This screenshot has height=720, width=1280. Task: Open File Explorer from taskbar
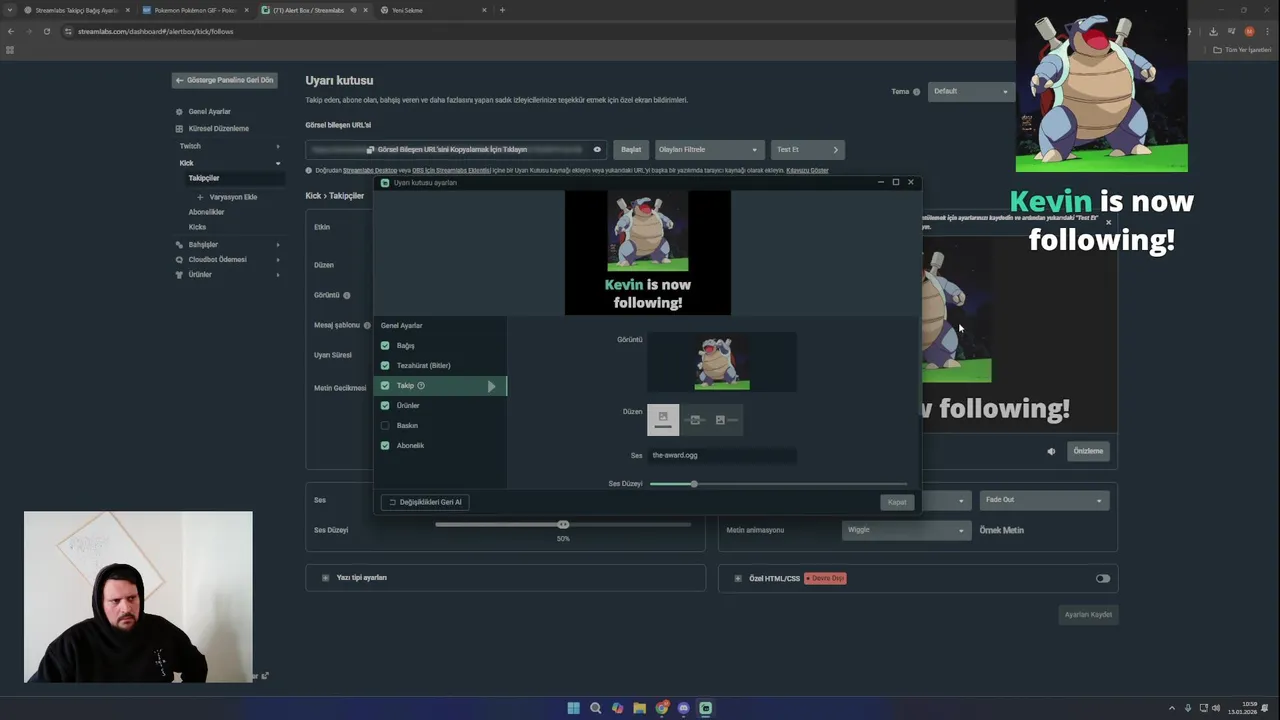click(x=639, y=708)
